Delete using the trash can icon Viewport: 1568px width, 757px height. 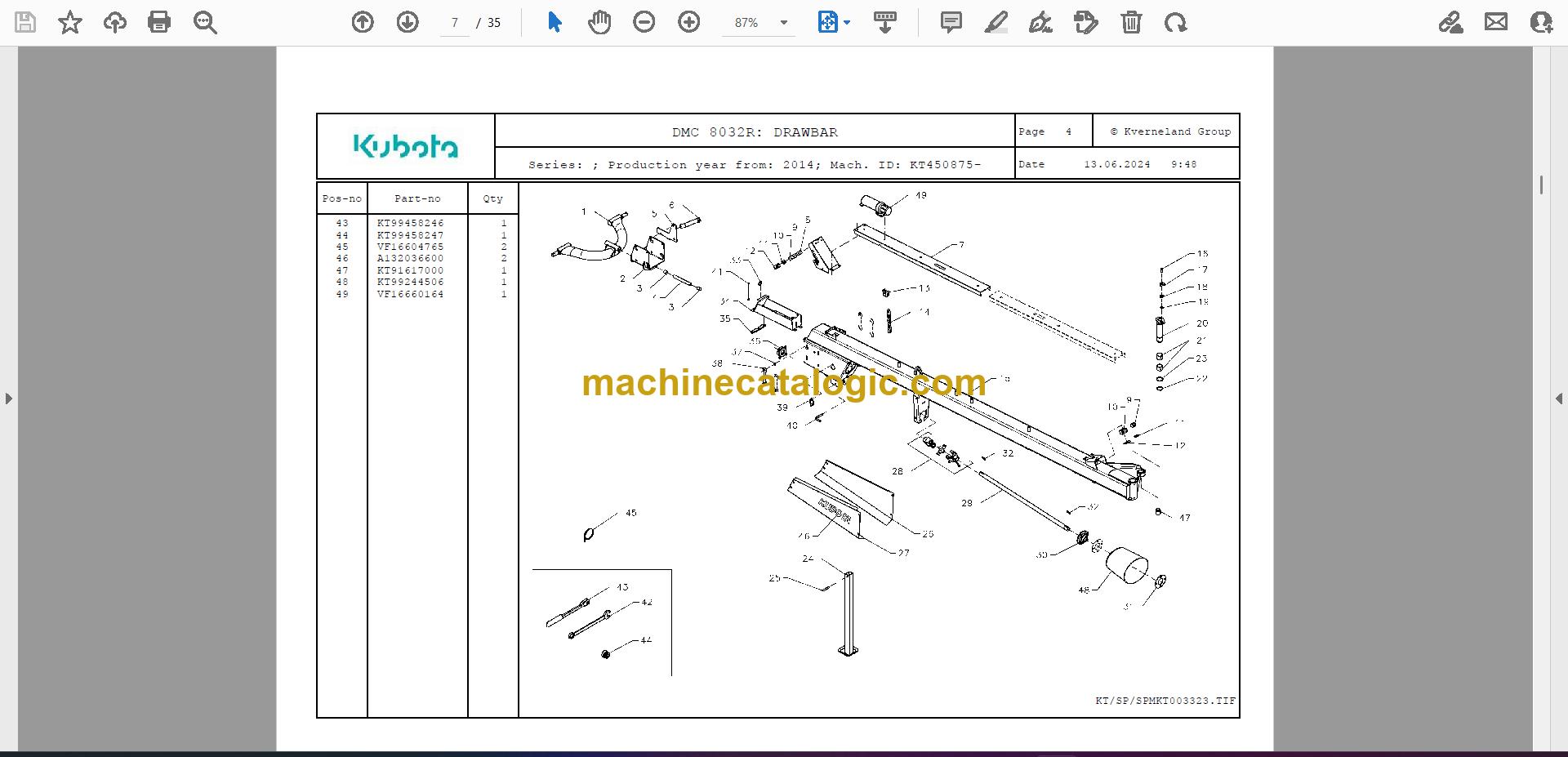tap(1131, 22)
